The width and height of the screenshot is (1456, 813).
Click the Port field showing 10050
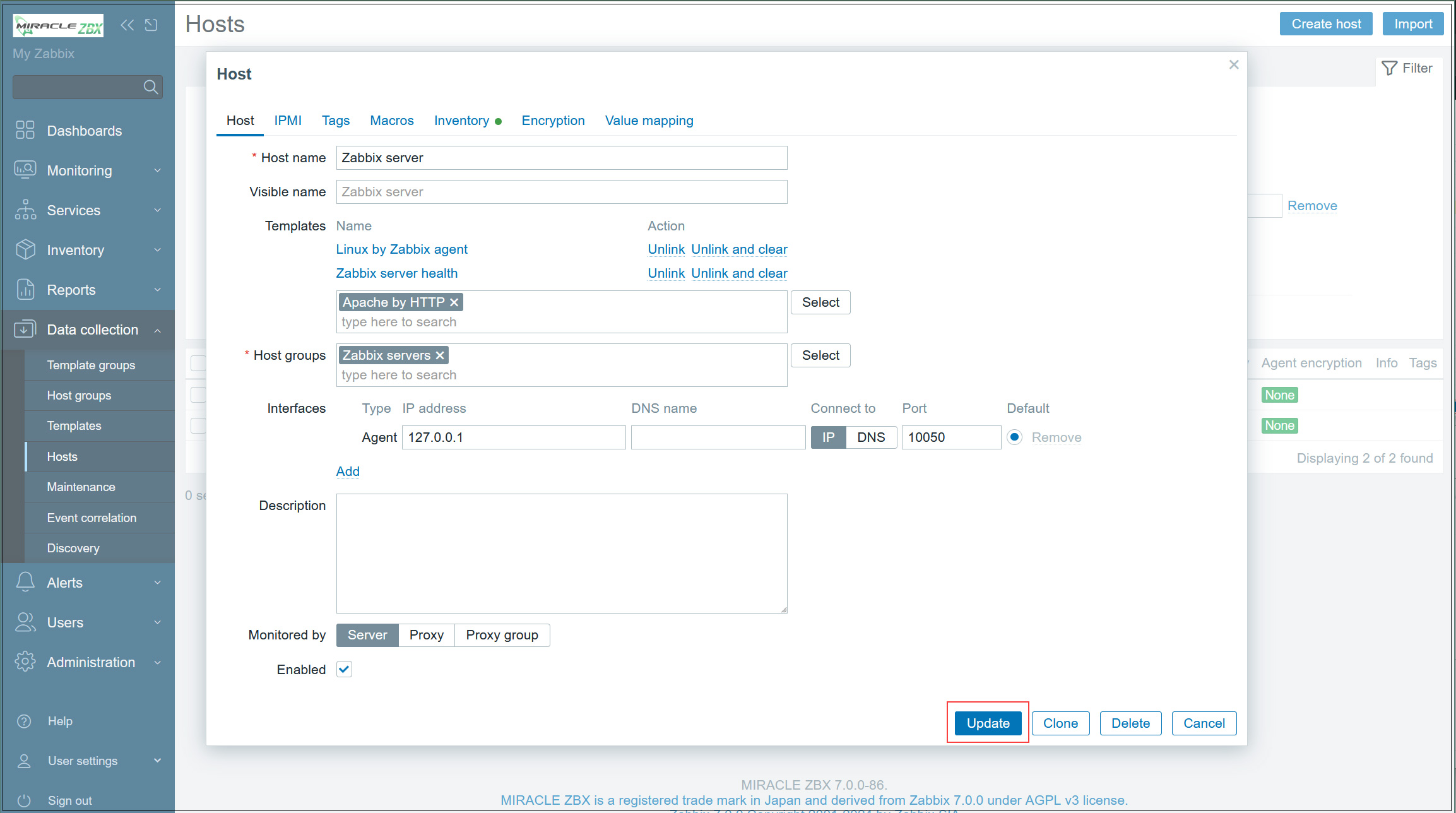coord(951,437)
